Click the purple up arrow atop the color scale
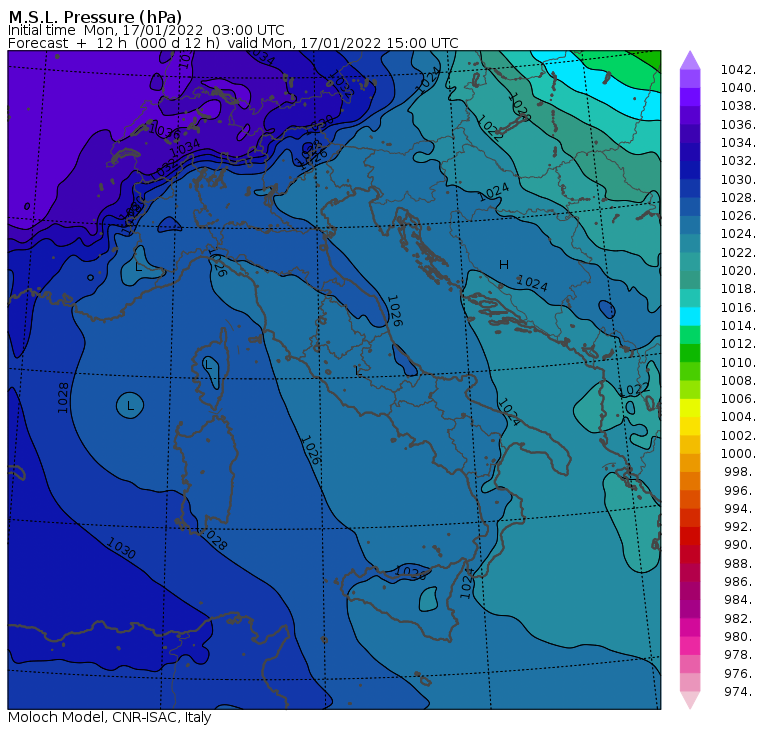The width and height of the screenshot is (760, 731). click(x=690, y=60)
